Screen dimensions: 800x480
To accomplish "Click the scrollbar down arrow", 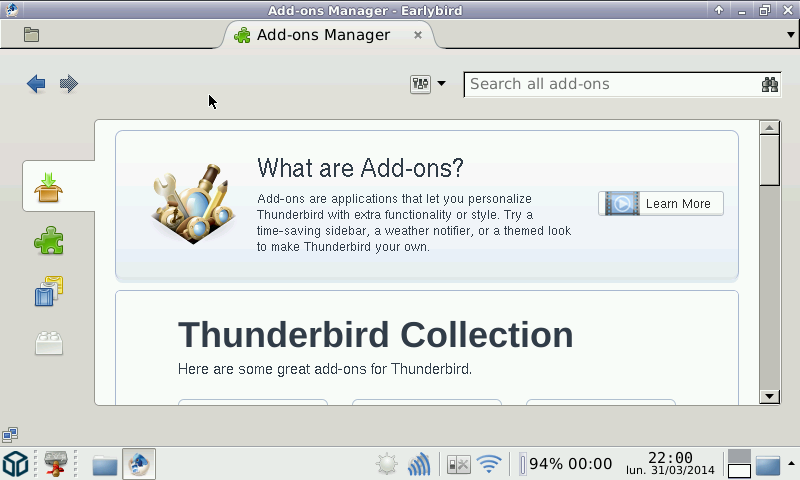I will click(769, 396).
